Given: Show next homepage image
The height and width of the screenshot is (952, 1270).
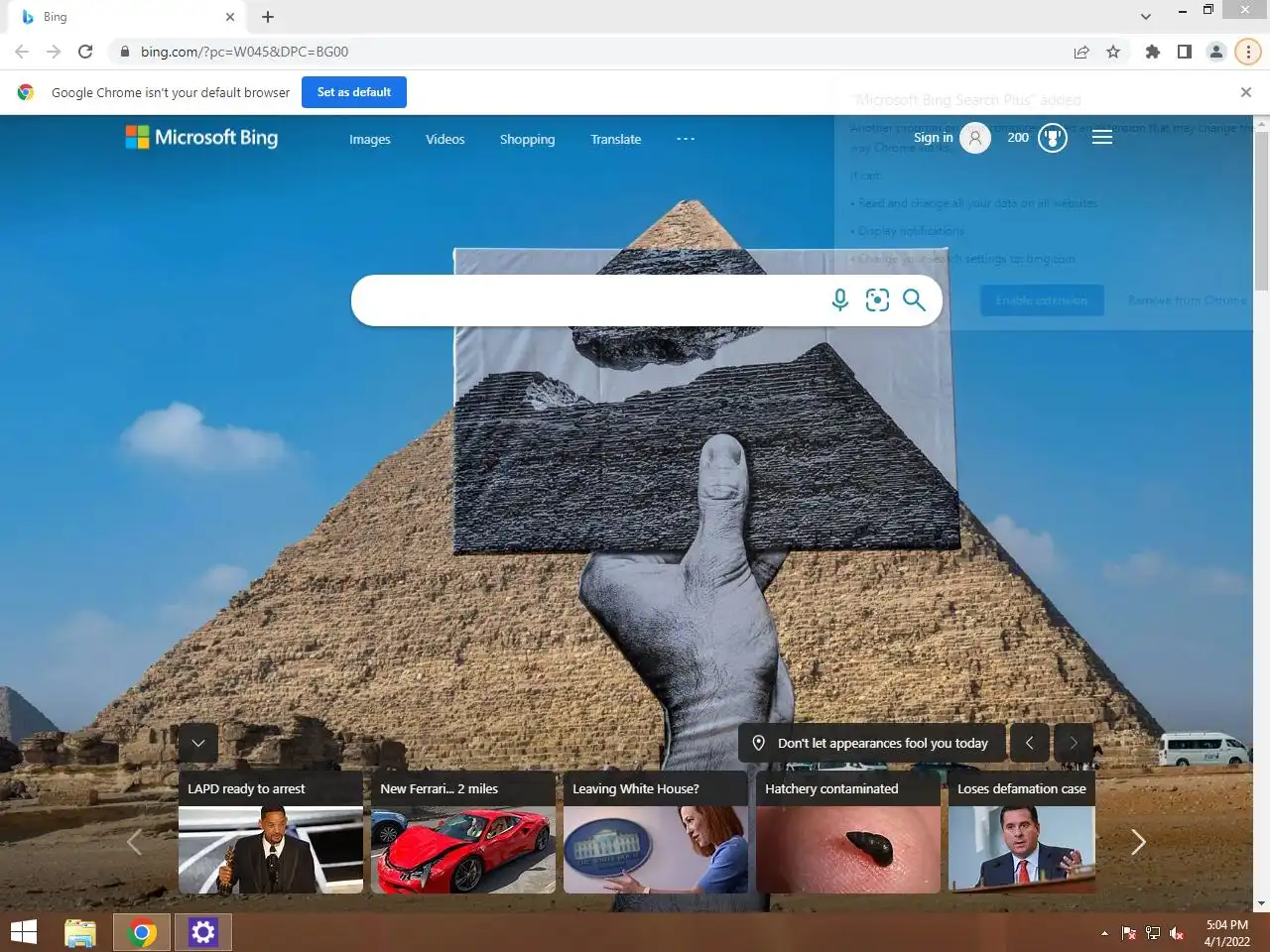Looking at the screenshot, I should [1074, 743].
